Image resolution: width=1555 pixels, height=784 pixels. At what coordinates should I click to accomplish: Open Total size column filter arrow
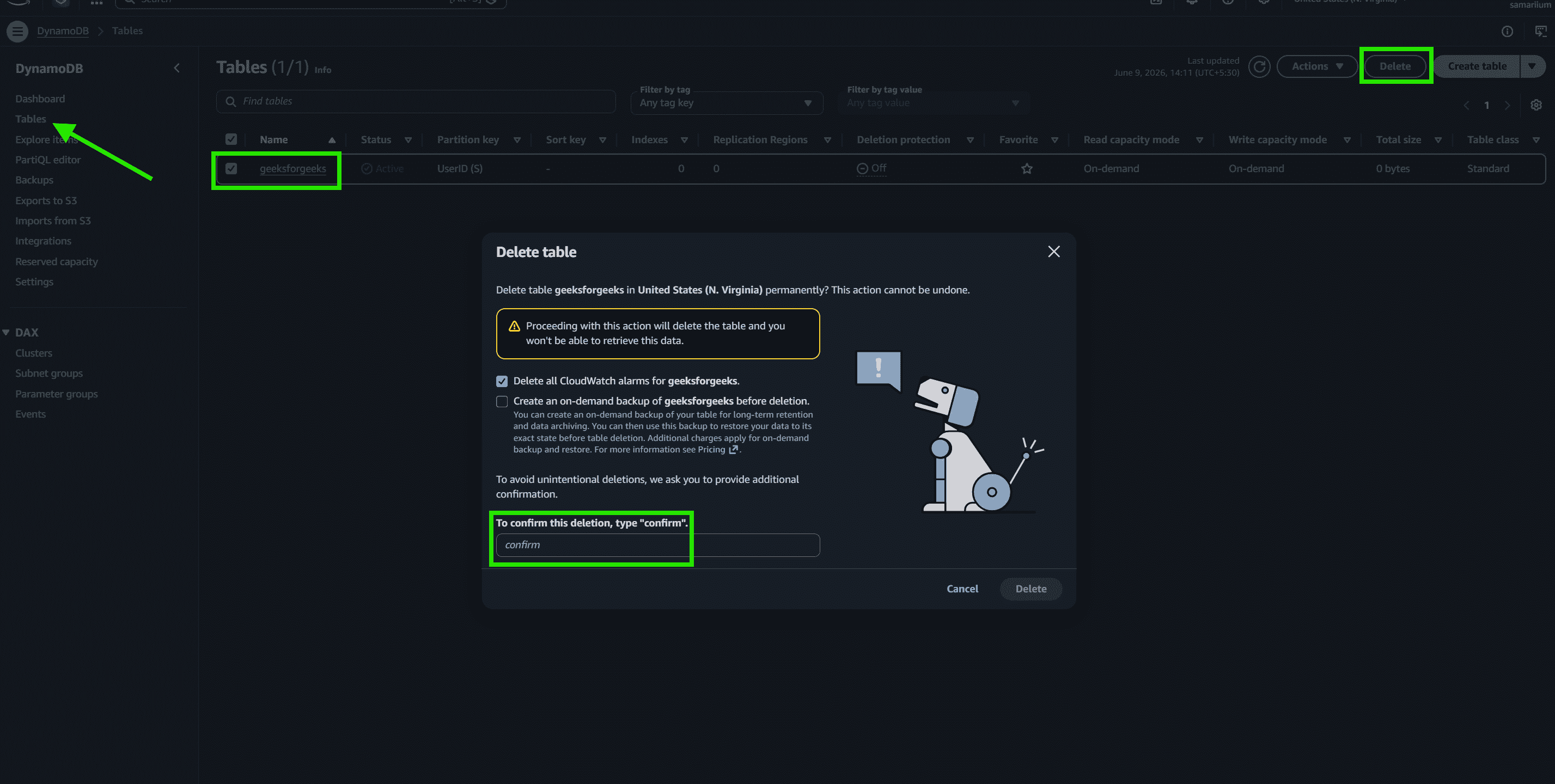click(1438, 140)
